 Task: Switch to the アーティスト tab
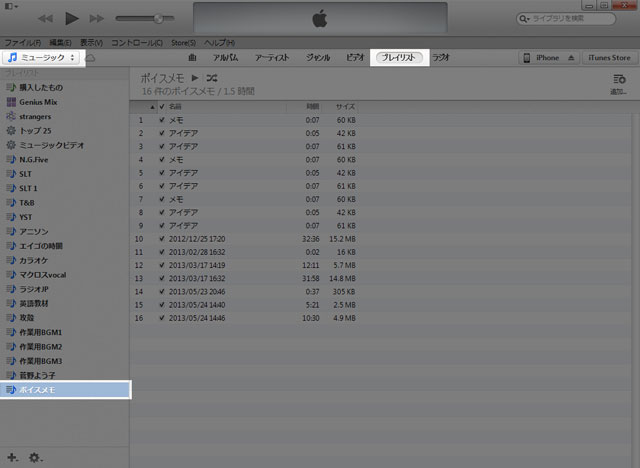coord(272,58)
